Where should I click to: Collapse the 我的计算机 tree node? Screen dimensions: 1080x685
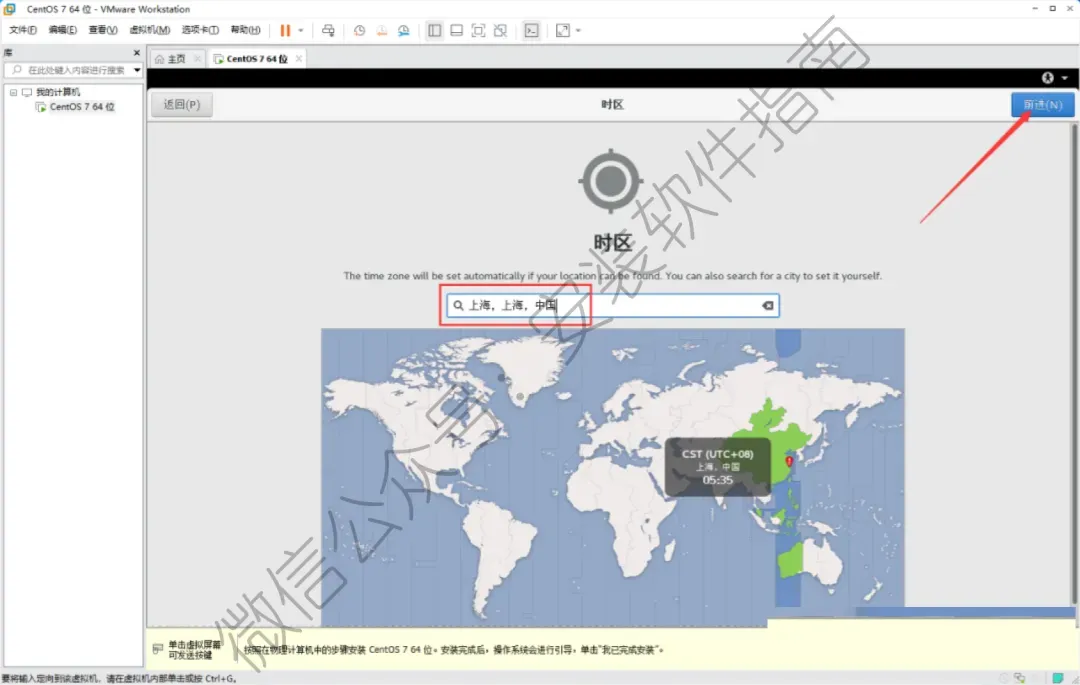(13, 92)
